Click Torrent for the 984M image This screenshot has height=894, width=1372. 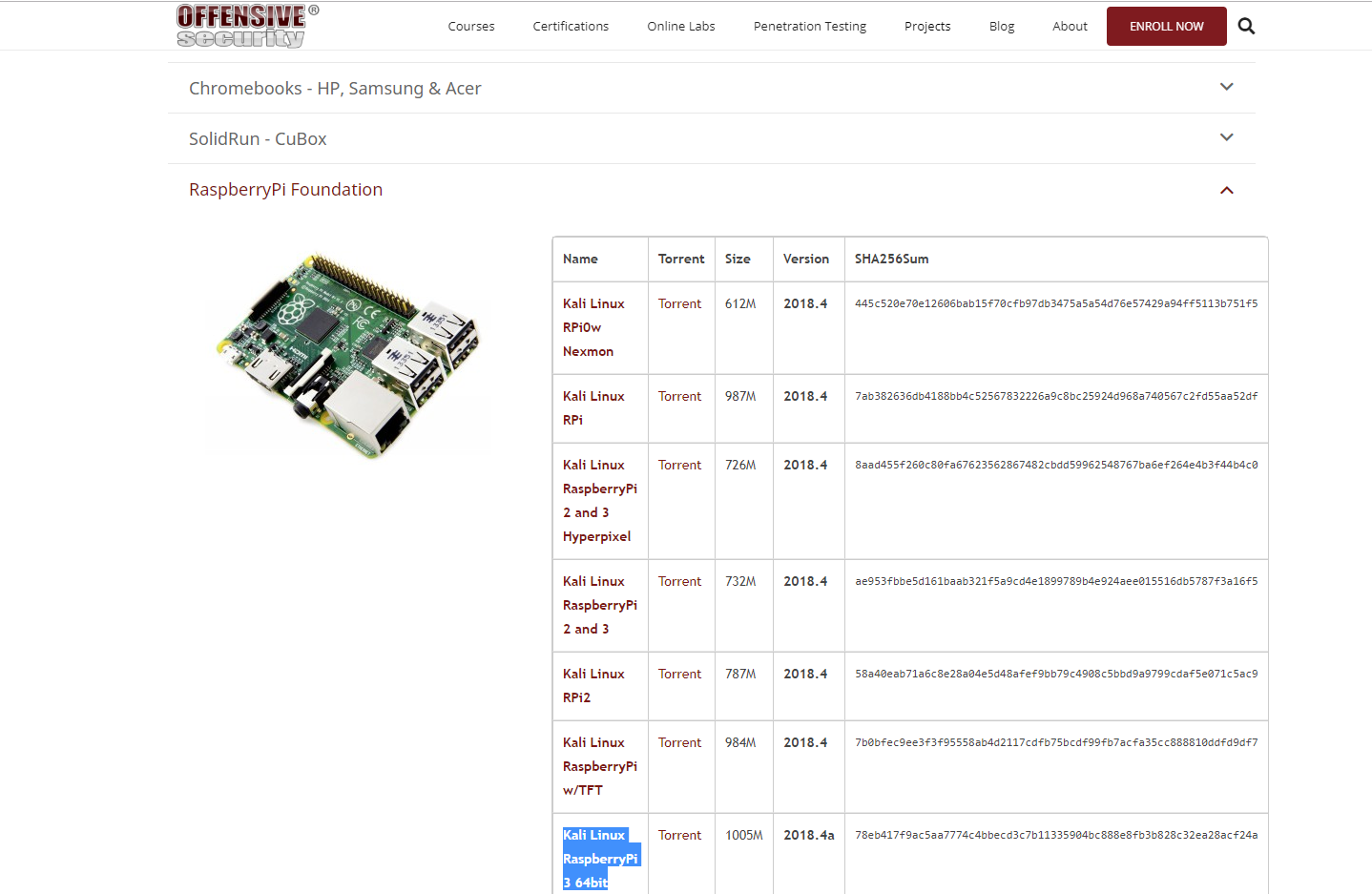[x=679, y=742]
